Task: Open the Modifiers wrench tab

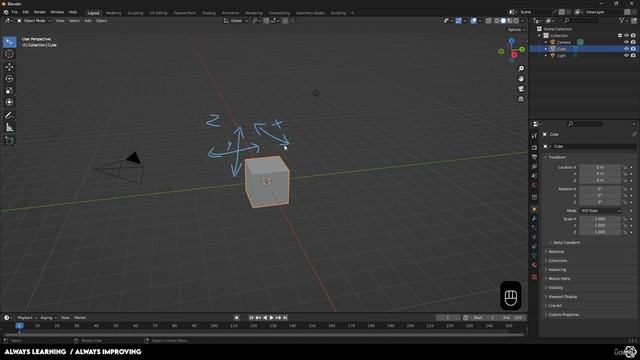Action: coord(534,219)
